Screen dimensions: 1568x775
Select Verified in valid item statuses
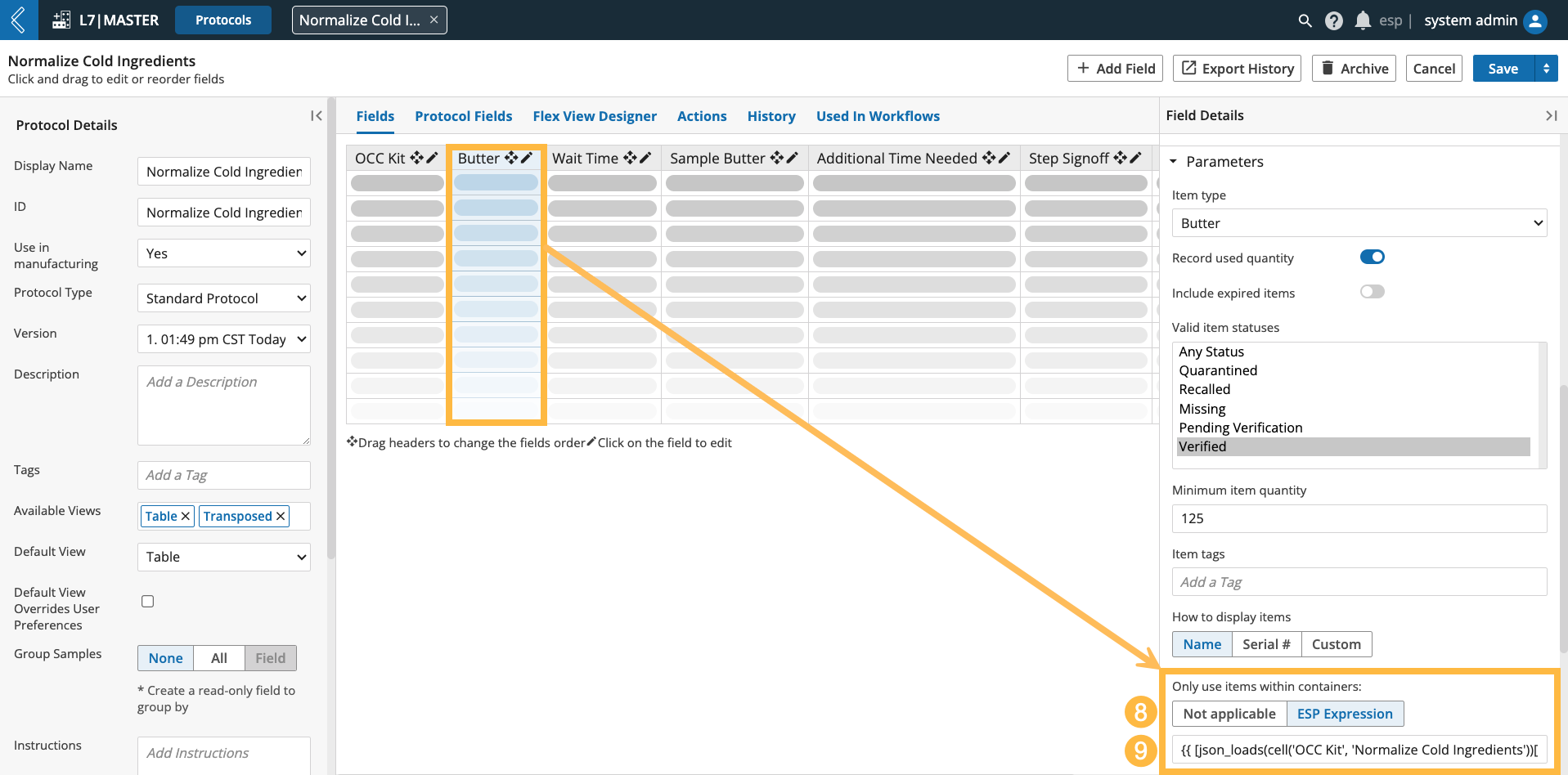pyautogui.click(x=1353, y=446)
